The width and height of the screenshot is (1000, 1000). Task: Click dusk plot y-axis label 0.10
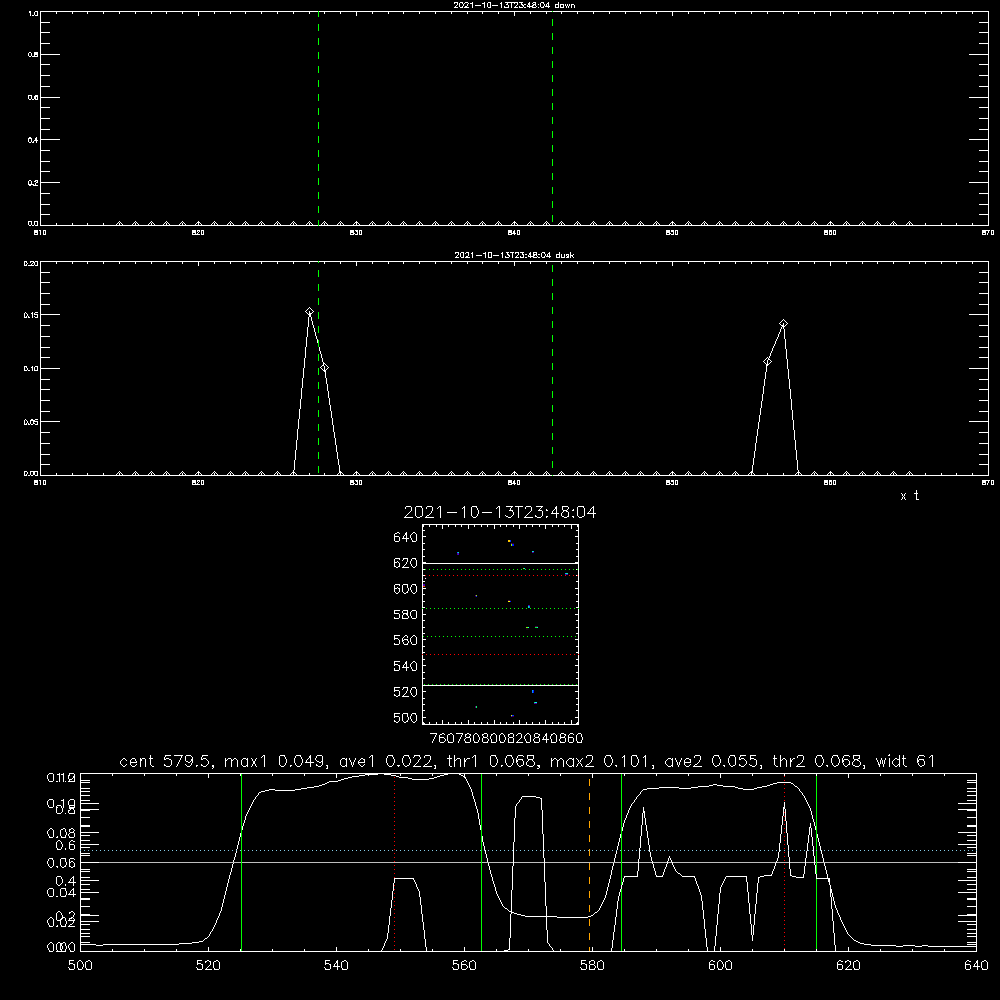pos(31,369)
